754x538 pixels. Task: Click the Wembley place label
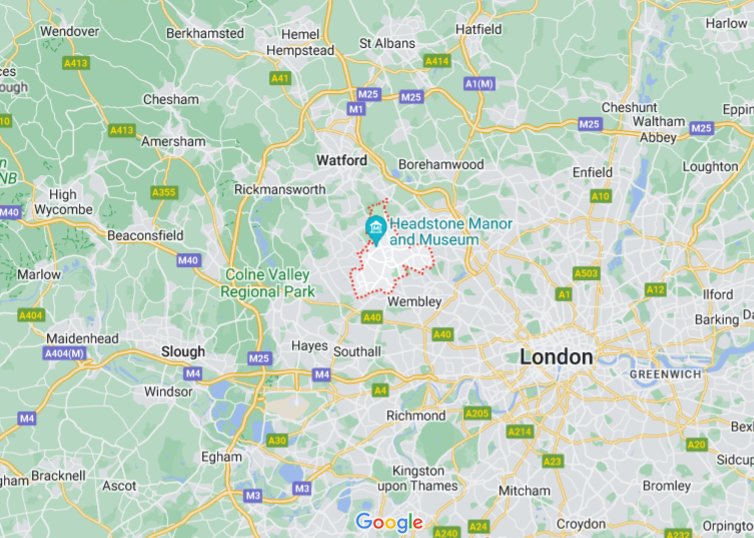pyautogui.click(x=414, y=302)
